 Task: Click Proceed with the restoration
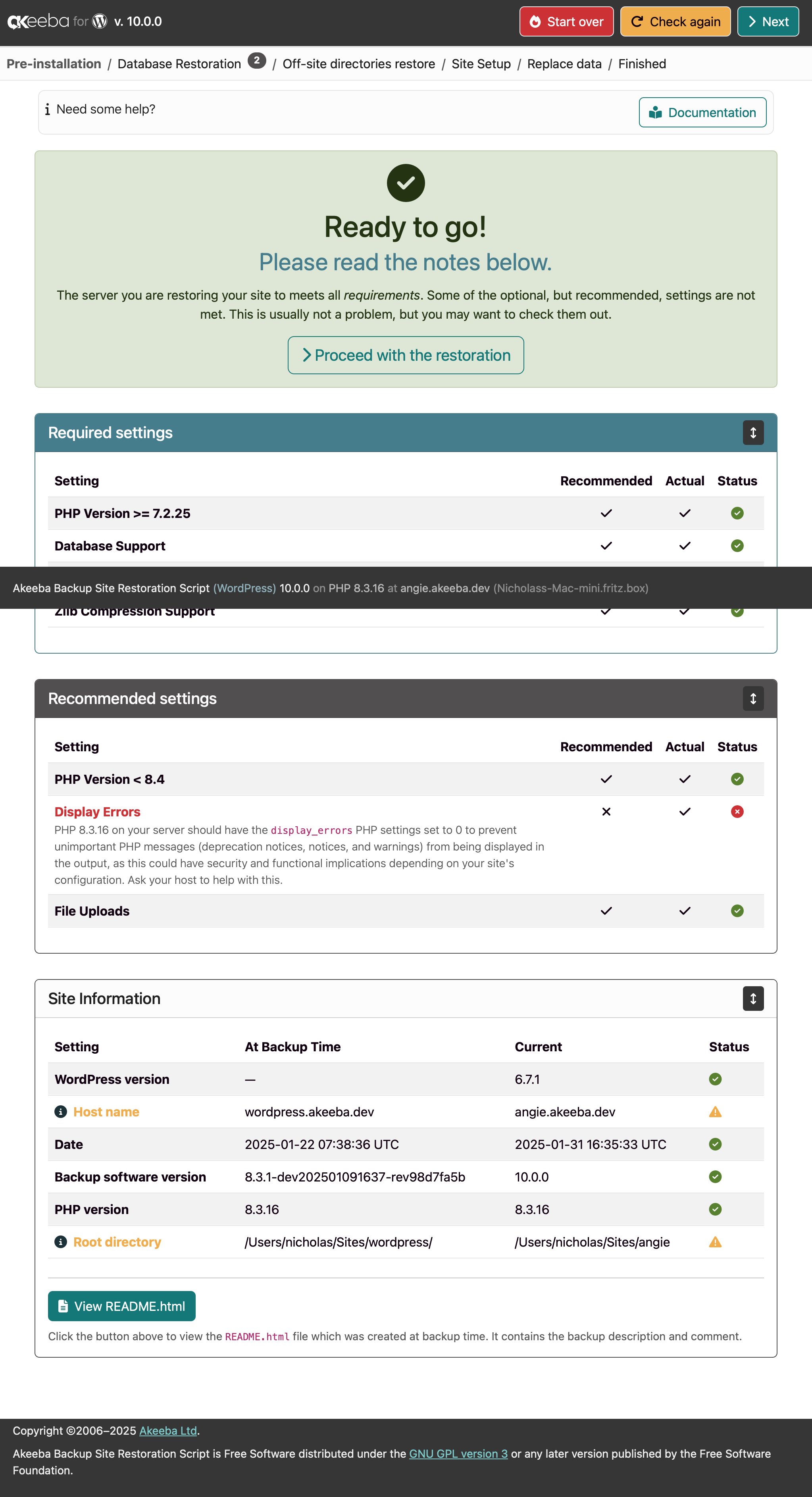406,355
